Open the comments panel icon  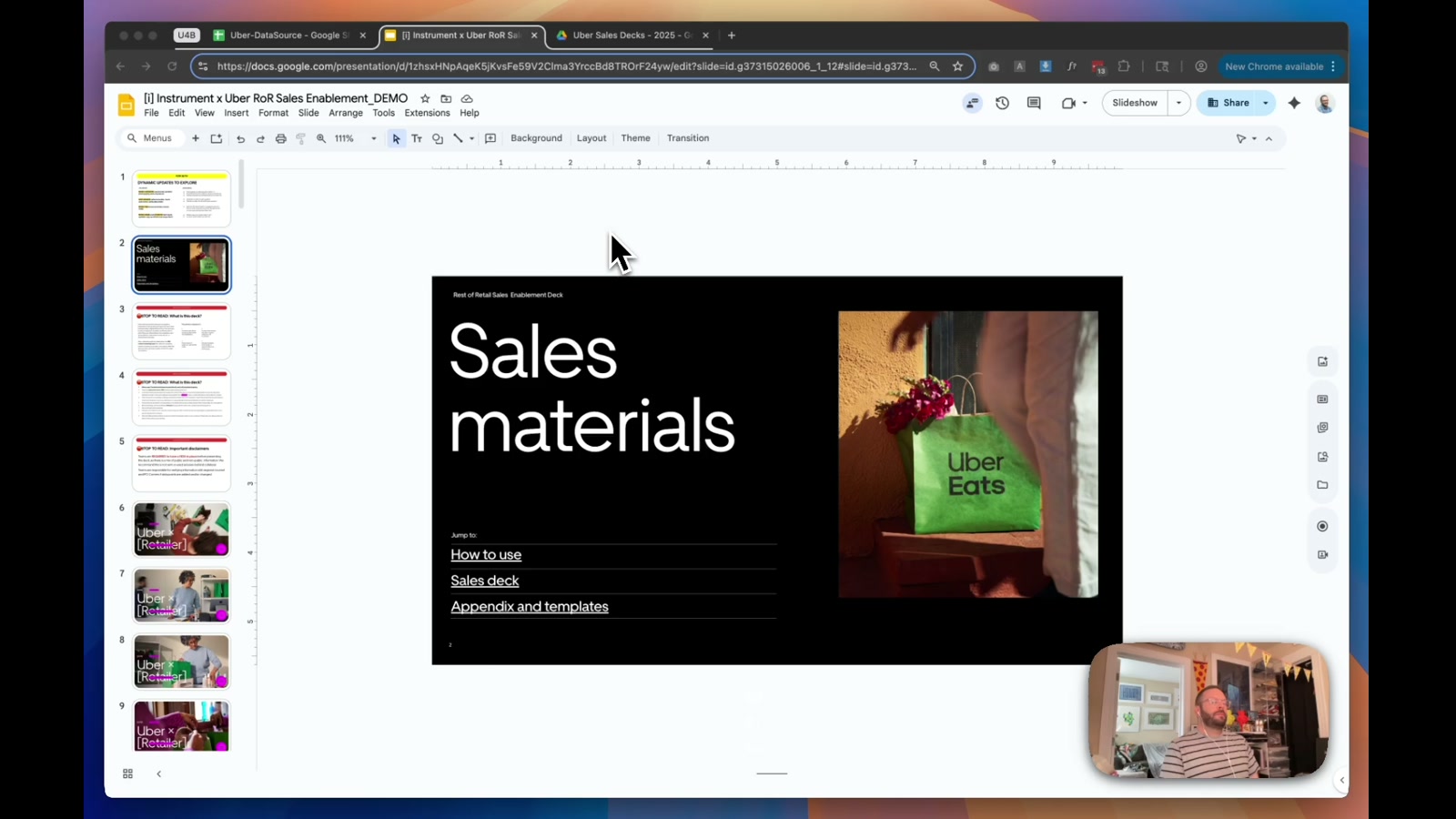click(x=1034, y=103)
